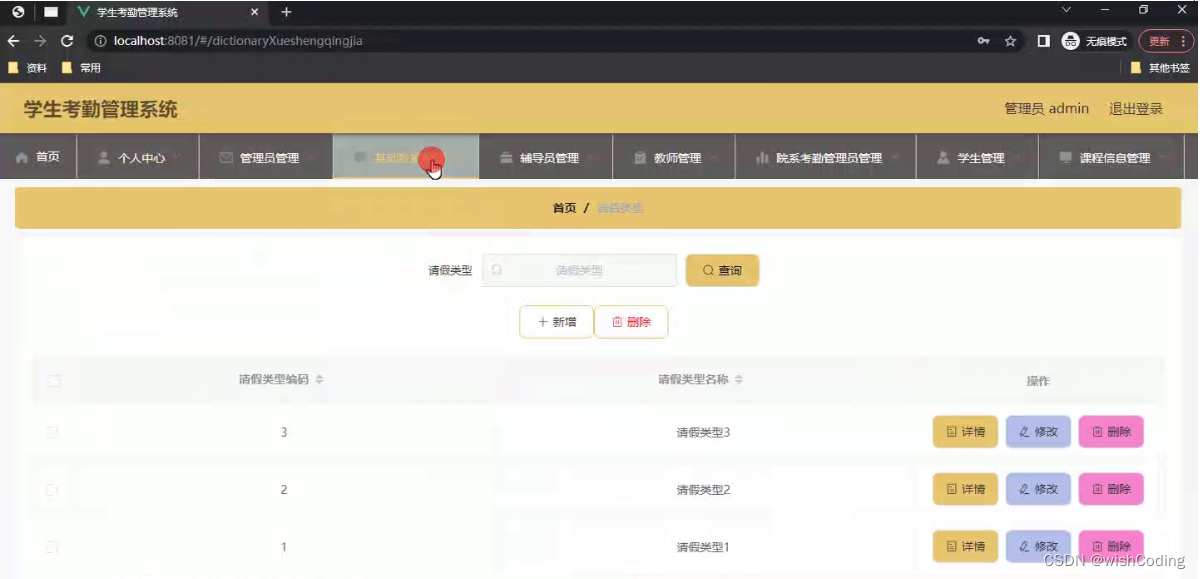Click the trash 删除 icon for 请假类型1

pos(1097,546)
